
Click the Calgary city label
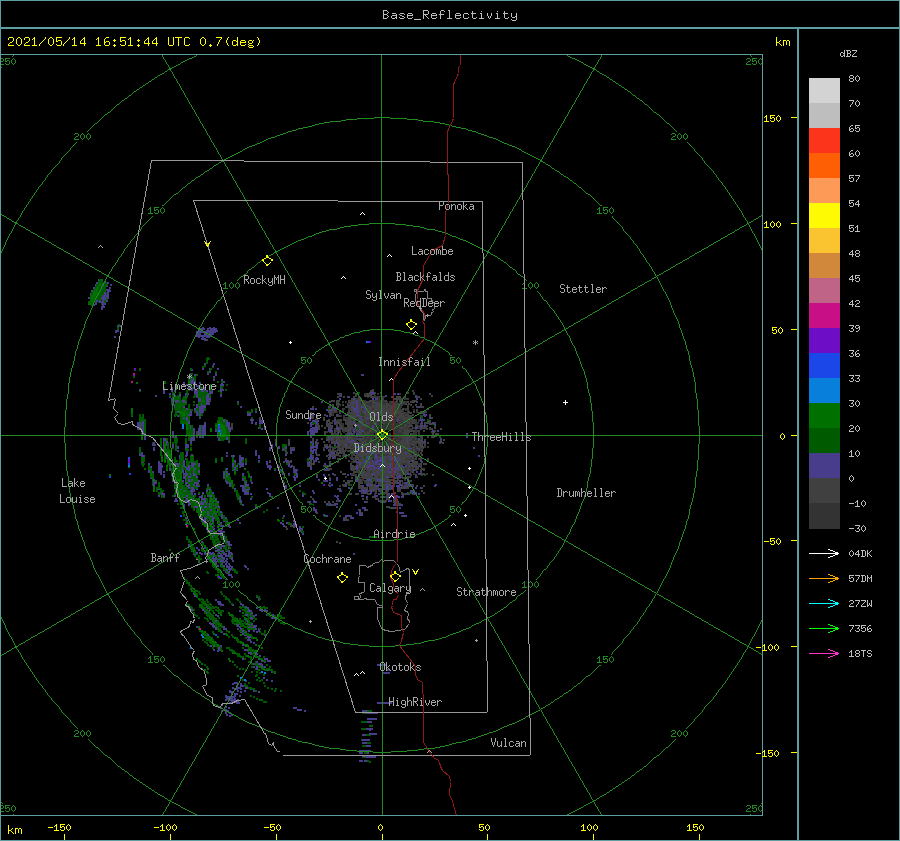390,588
